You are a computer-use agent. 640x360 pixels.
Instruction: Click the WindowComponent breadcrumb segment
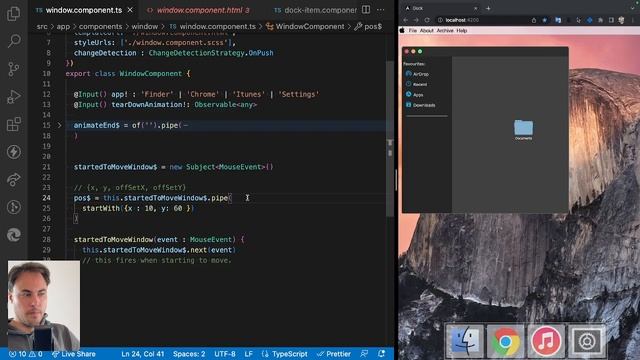point(305,27)
